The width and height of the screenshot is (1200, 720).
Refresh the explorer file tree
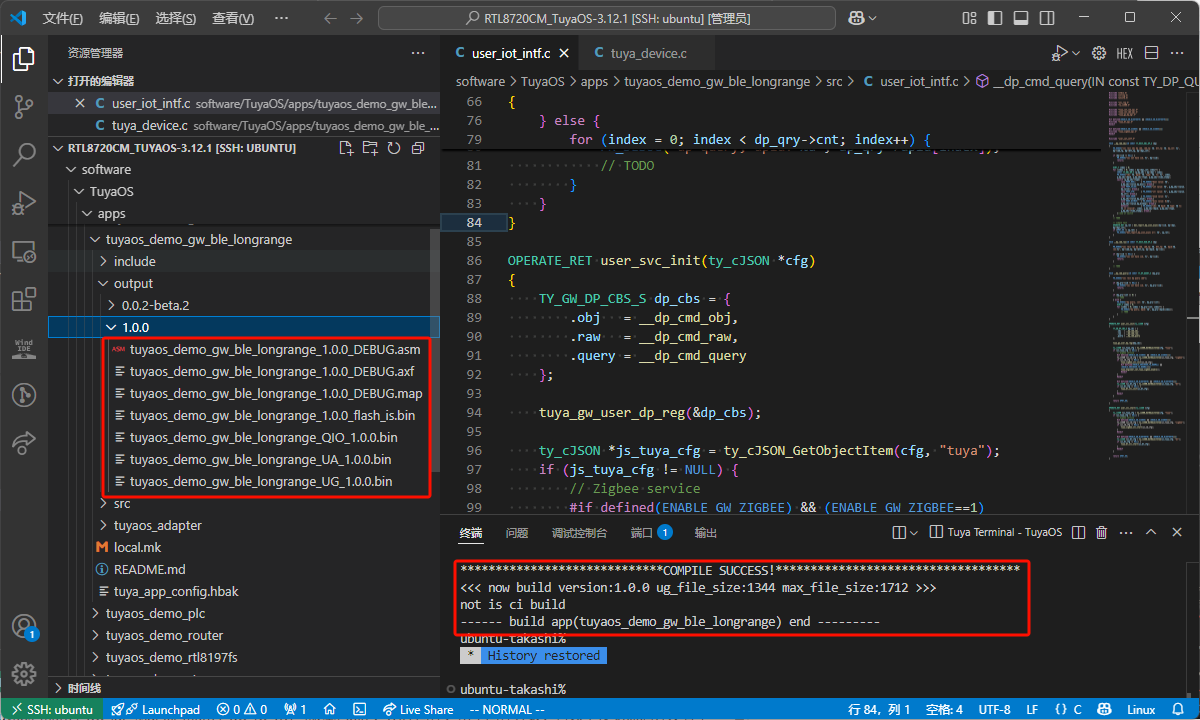pos(394,148)
